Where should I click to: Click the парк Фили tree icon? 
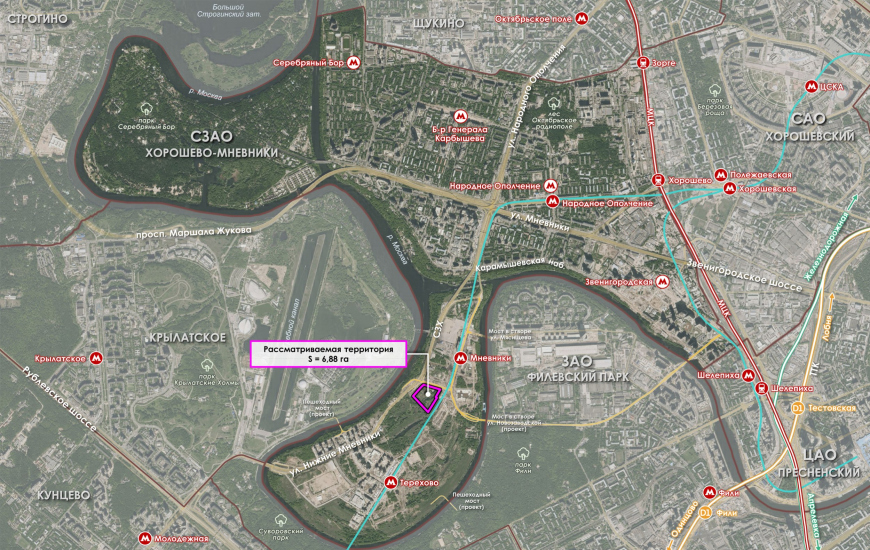[x=523, y=455]
